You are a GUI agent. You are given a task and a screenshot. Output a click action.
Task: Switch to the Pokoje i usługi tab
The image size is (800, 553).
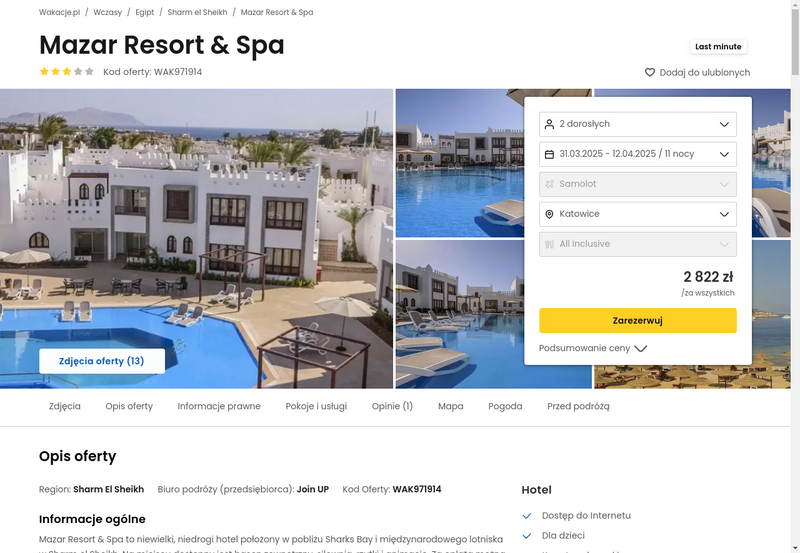(x=316, y=406)
